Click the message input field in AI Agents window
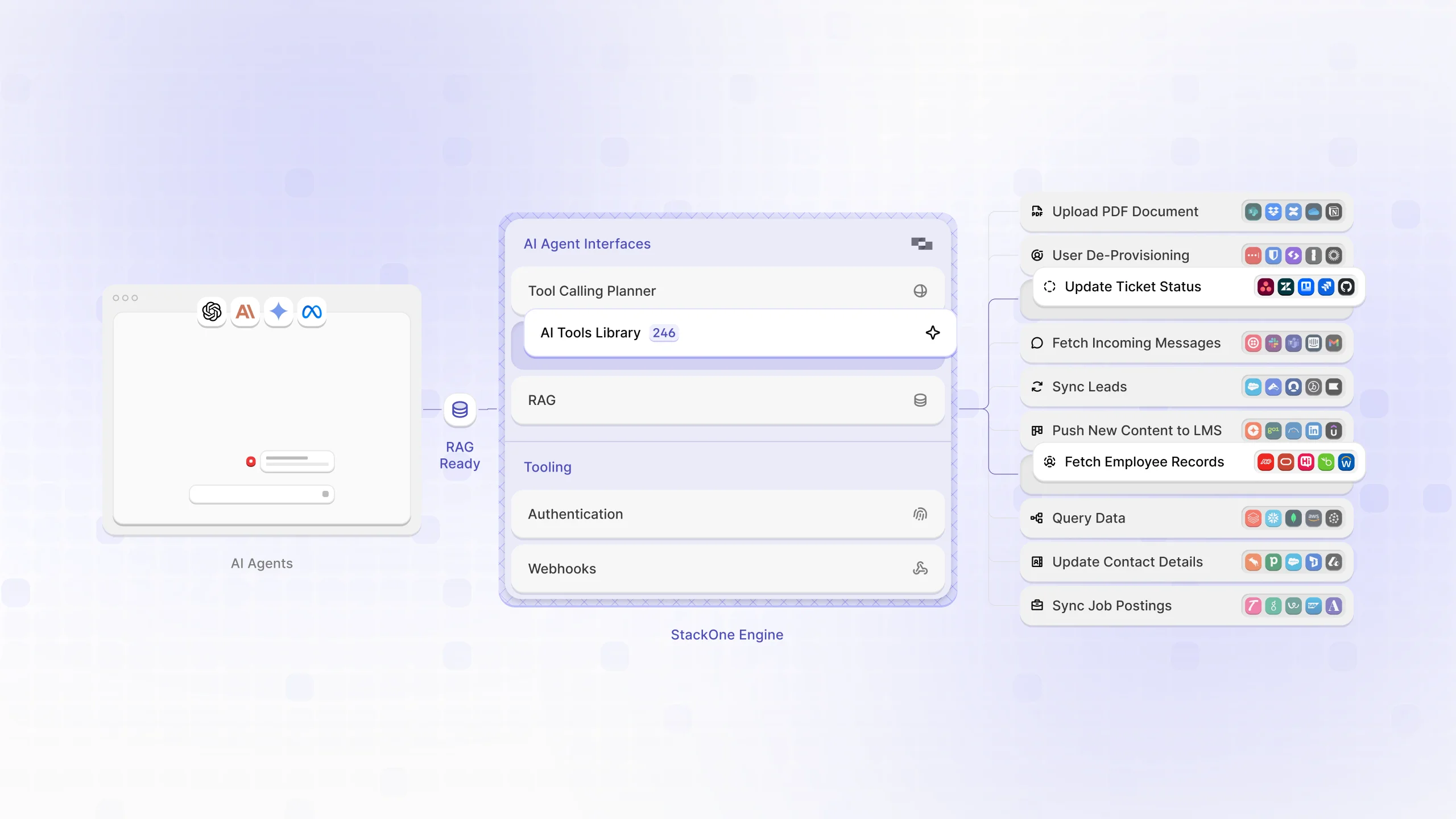The height and width of the screenshot is (819, 1456). click(x=262, y=494)
